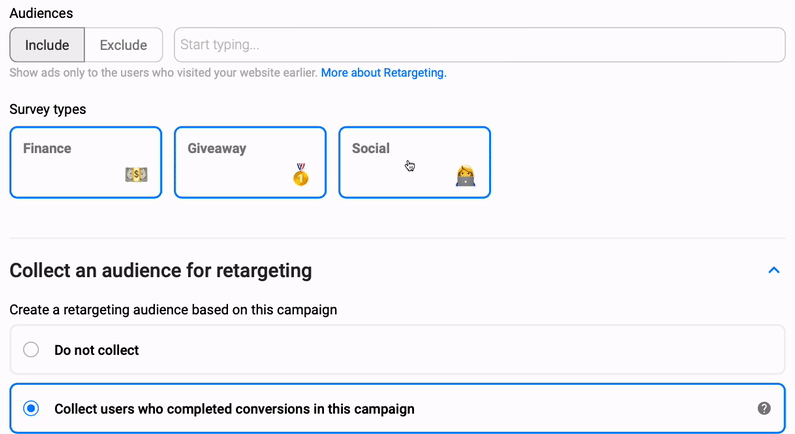Screen dimensions: 795x434
Task: Choose the Giveaway survey type label
Action: point(217,148)
